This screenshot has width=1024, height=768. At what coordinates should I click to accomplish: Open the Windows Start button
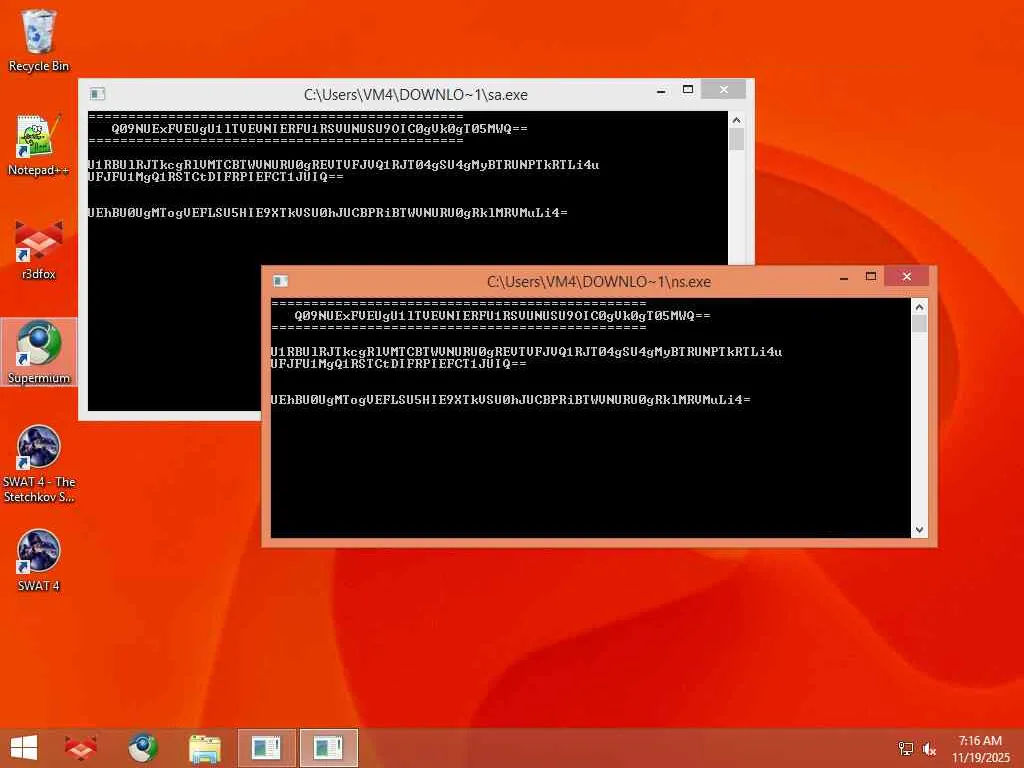coord(24,748)
